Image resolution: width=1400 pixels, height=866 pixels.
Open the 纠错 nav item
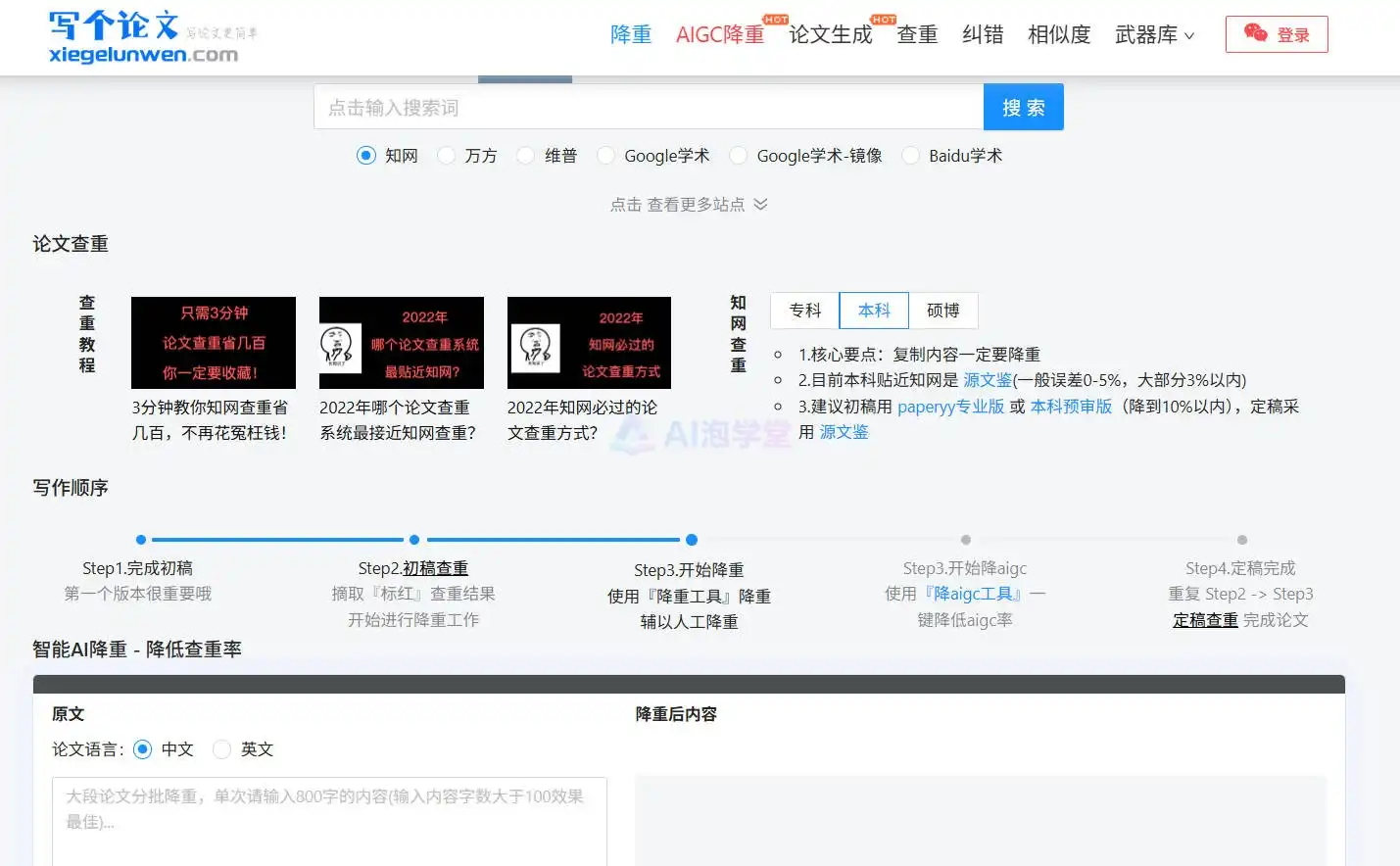point(983,34)
